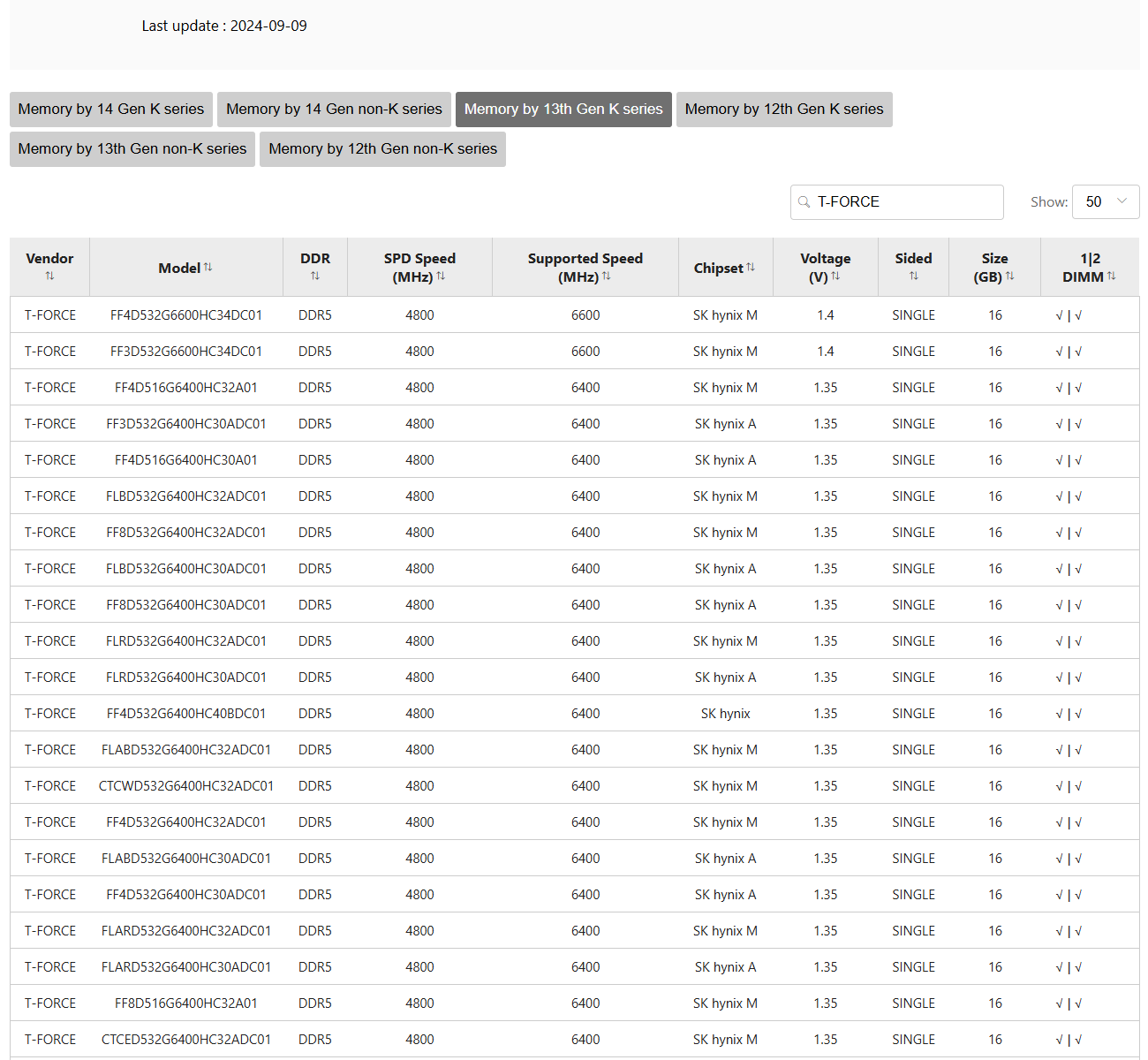
Task: Click model FLARD532G6400HC32ADC01
Action: click(186, 931)
